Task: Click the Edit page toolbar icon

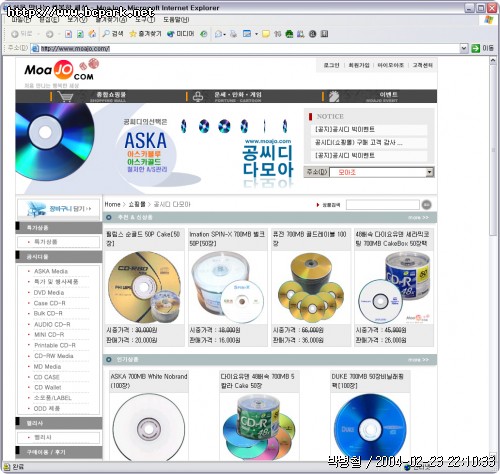Action: (247, 34)
